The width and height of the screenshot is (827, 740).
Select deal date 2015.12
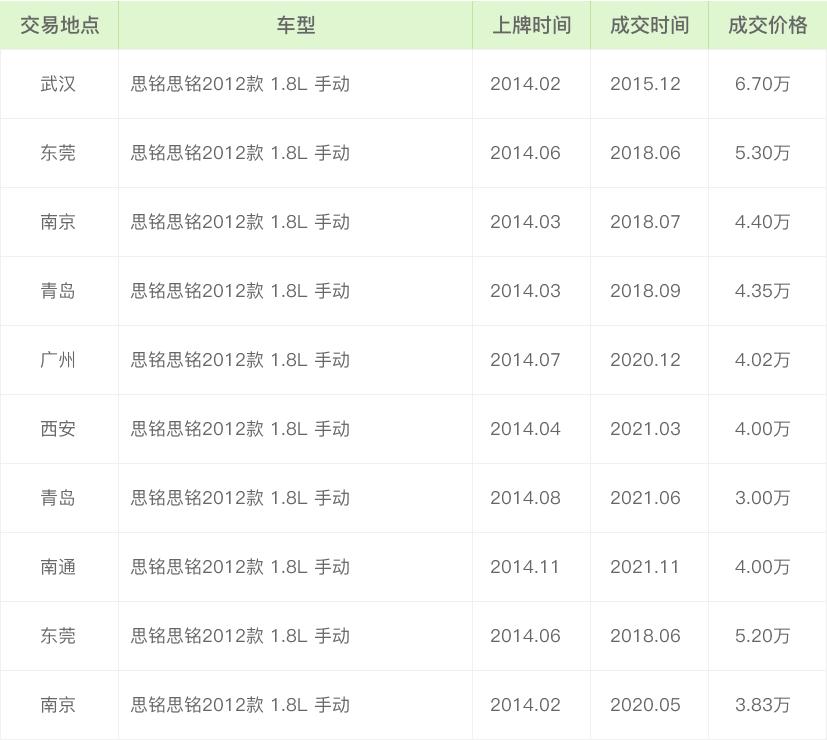(x=645, y=84)
